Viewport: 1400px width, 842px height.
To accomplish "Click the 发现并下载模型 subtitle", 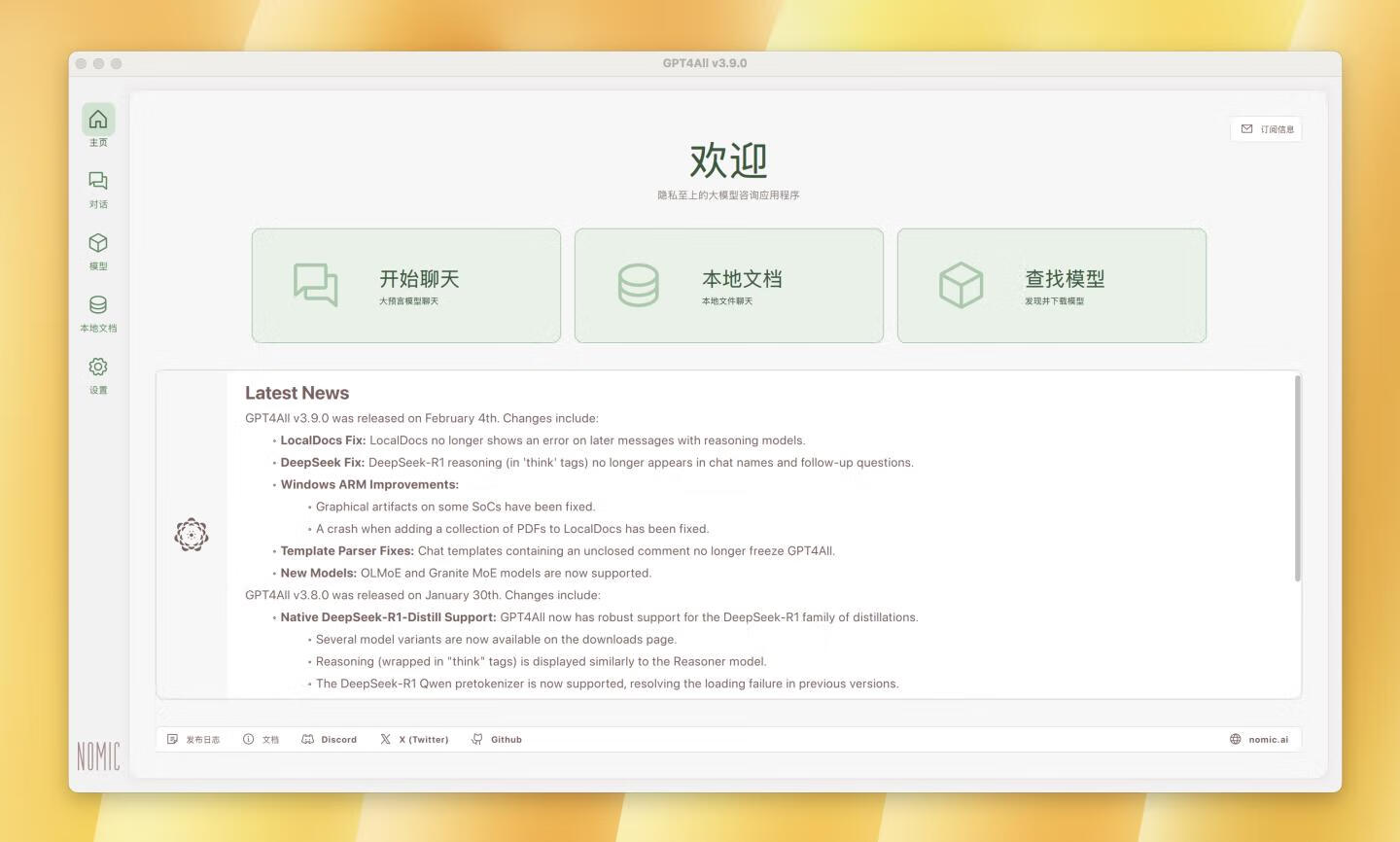I will [x=1054, y=301].
